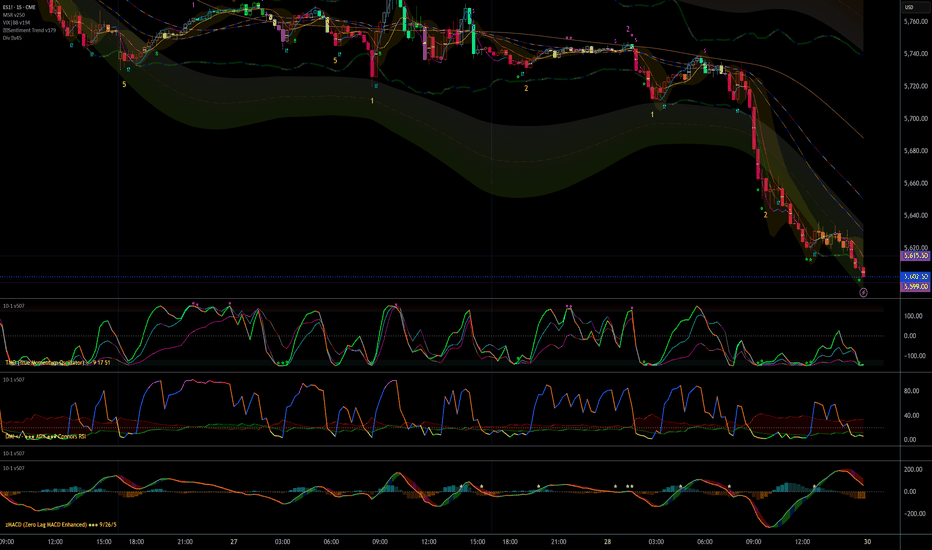Click the 100.00 value on TMO scale
932x550 pixels.
914,316
